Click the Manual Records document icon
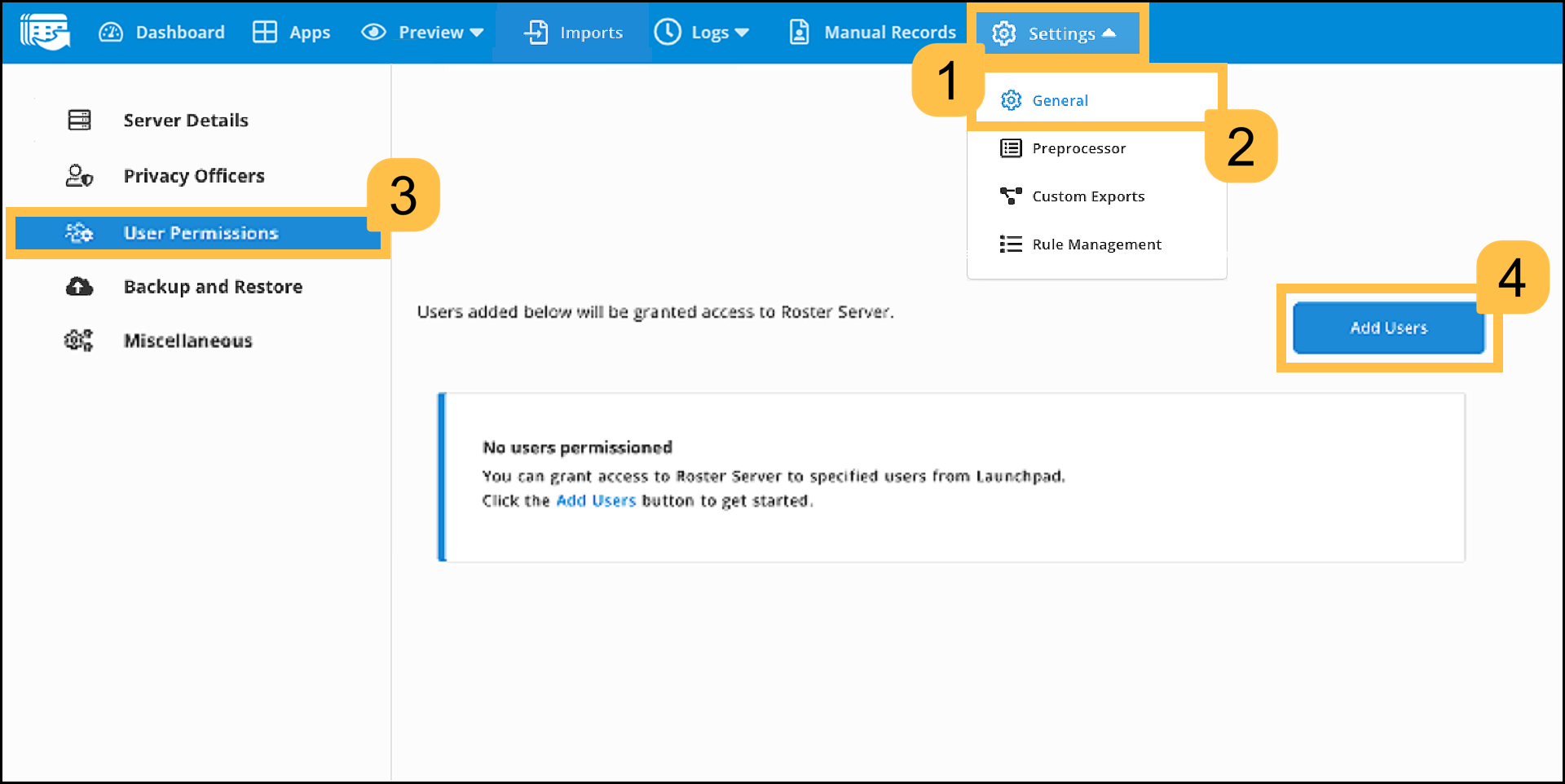The width and height of the screenshot is (1565, 784). coord(800,33)
